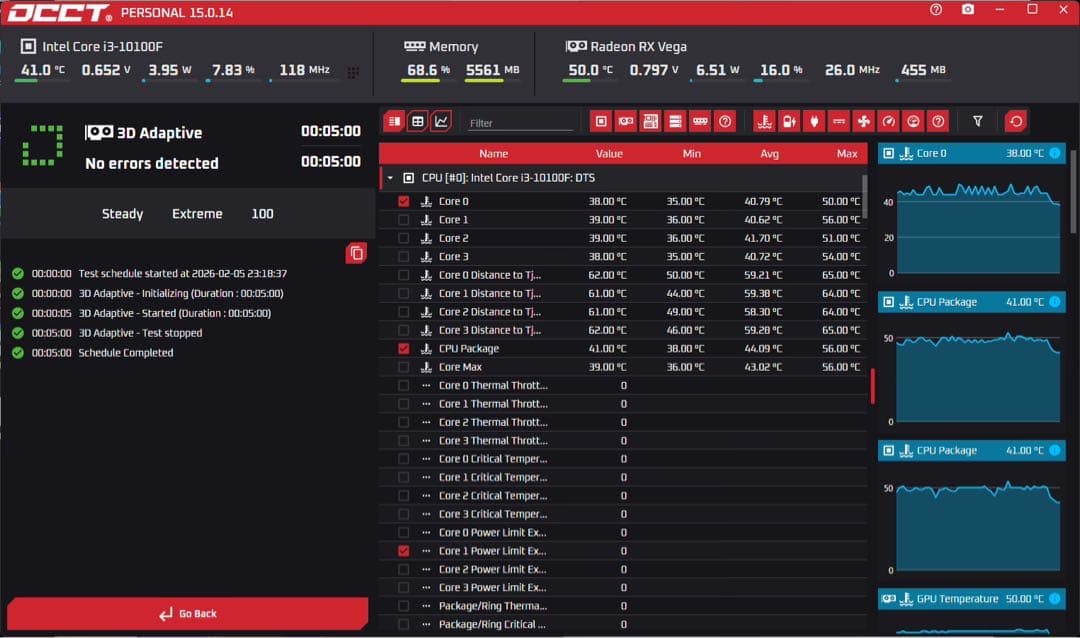Viewport: 1080px width, 638px height.
Task: Switch to the graph view icon
Action: [x=441, y=121]
